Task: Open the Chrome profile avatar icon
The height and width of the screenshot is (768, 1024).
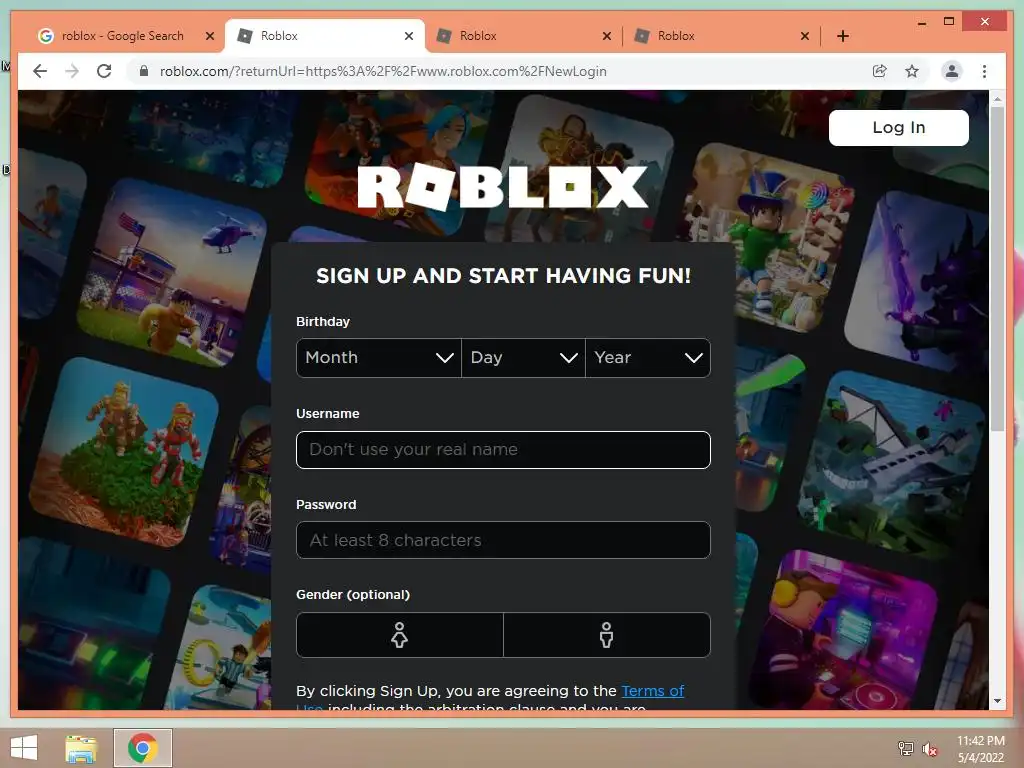Action: [x=952, y=71]
